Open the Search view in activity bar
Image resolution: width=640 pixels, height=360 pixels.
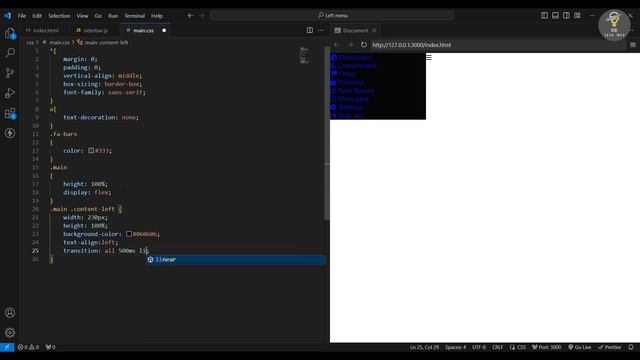(10, 53)
